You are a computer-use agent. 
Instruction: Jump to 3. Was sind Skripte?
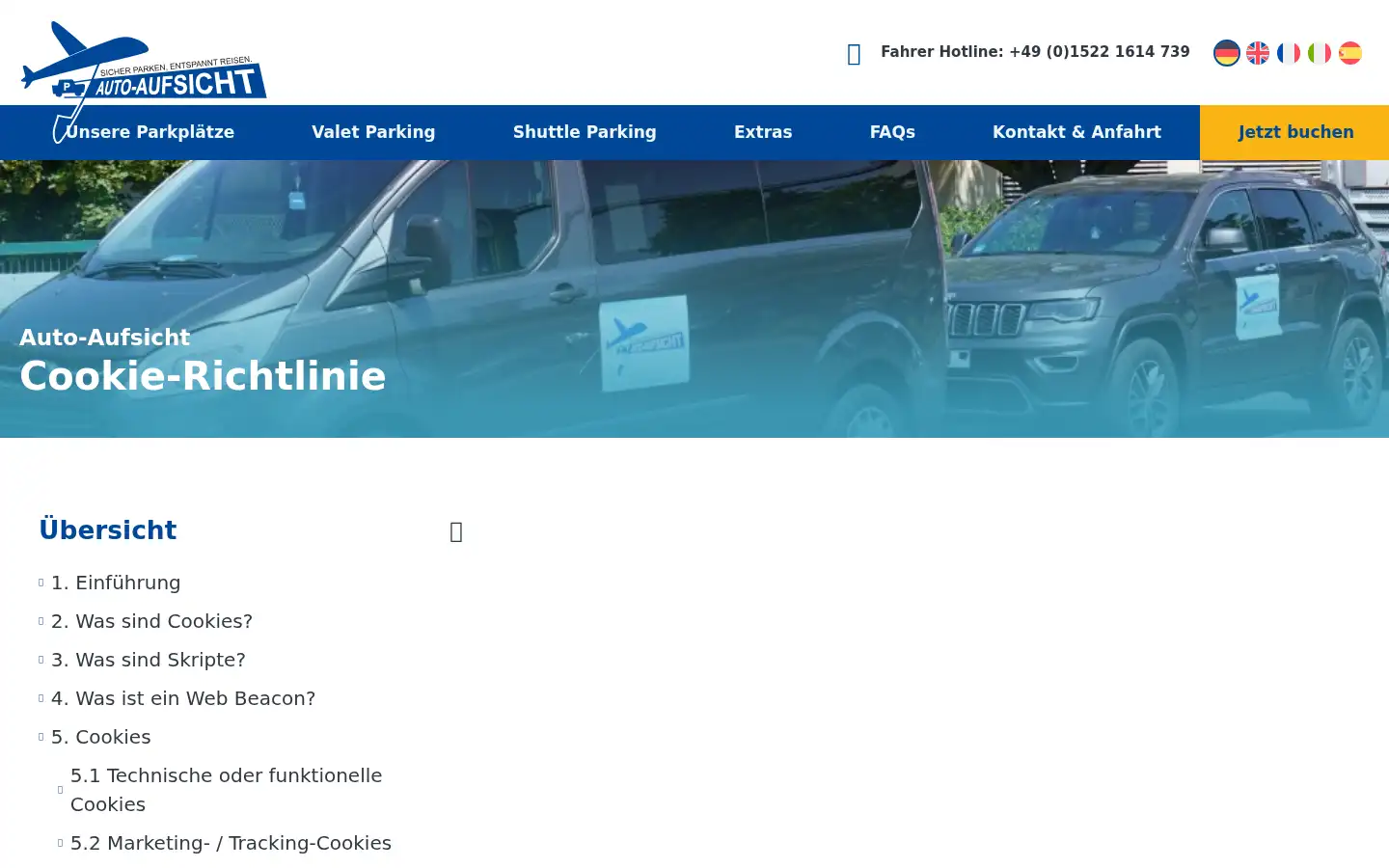pos(148,660)
